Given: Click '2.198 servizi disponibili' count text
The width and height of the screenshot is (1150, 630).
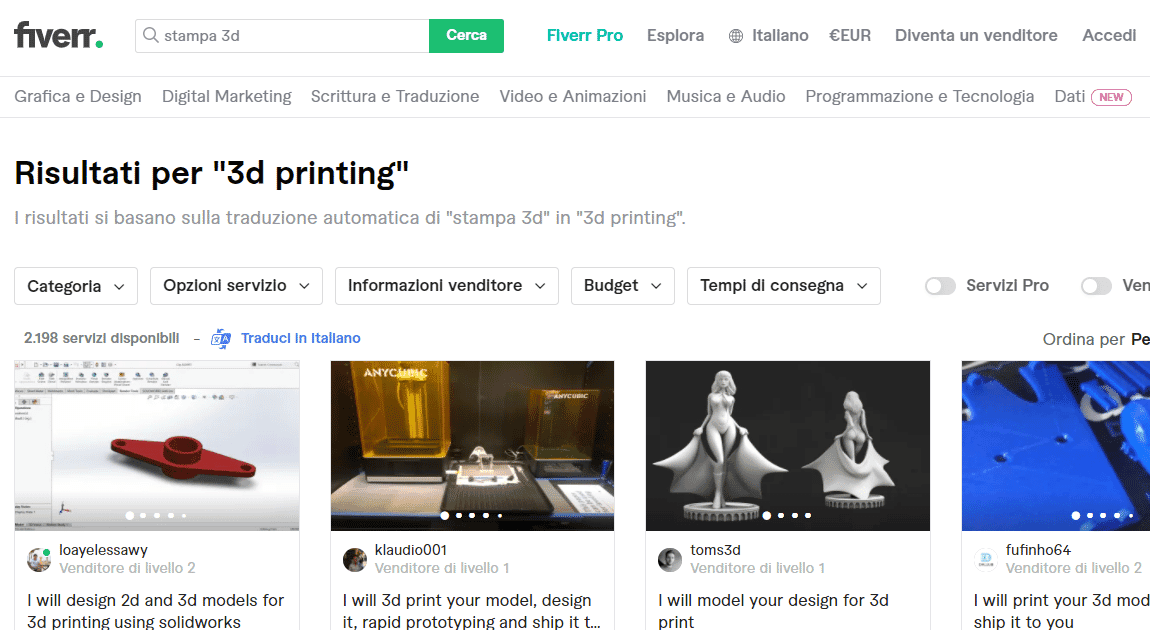Looking at the screenshot, I should click(101, 338).
